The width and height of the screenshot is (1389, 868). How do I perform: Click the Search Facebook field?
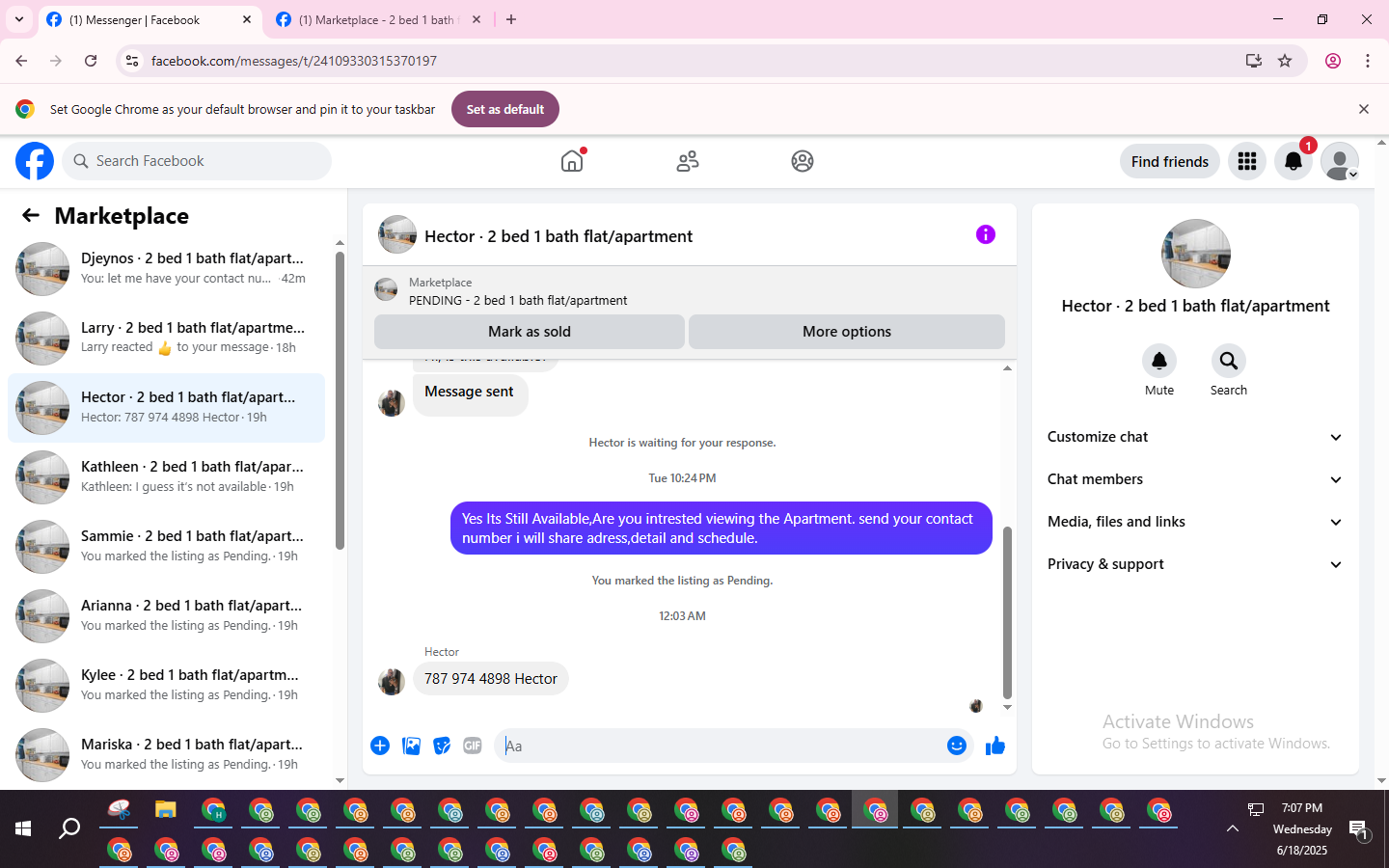pos(197,161)
